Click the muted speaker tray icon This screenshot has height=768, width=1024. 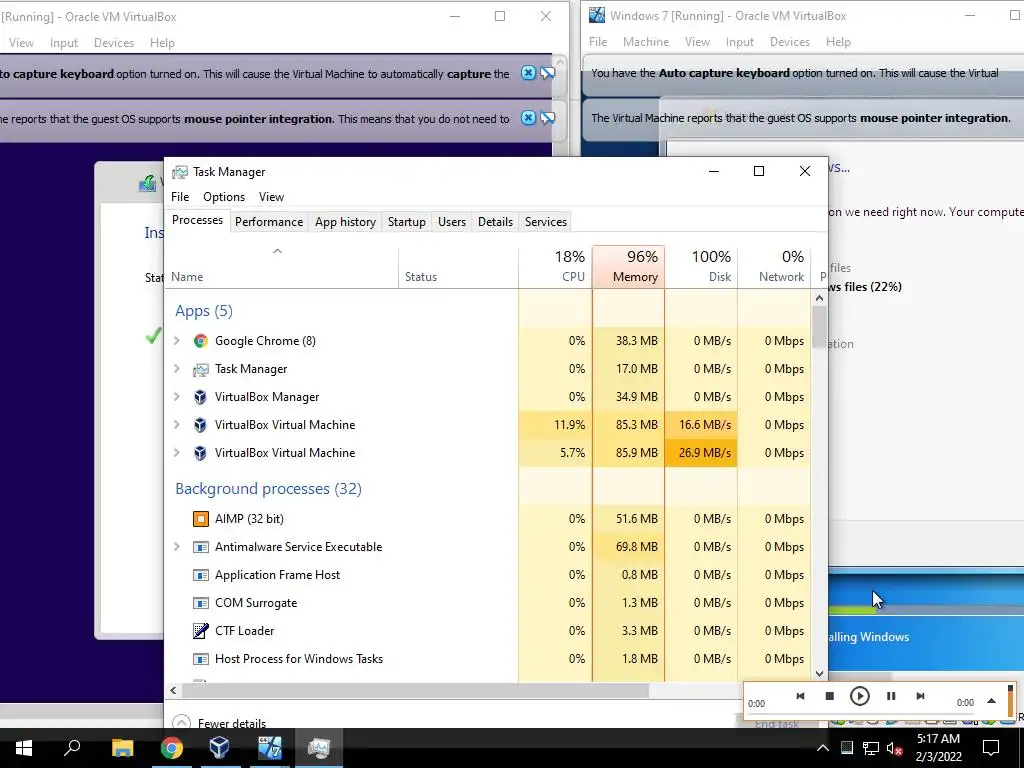[x=895, y=748]
